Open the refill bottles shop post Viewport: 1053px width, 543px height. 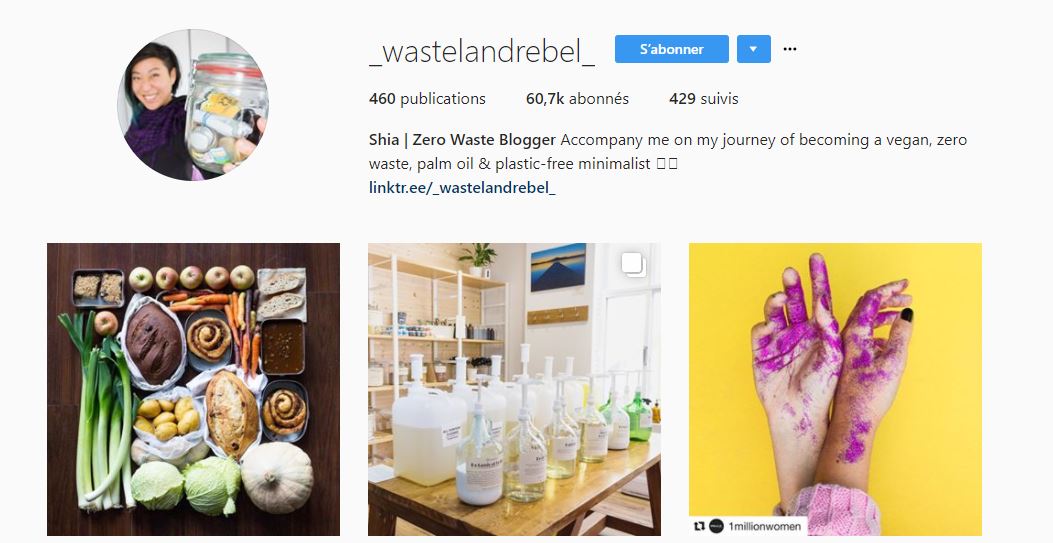tap(514, 389)
